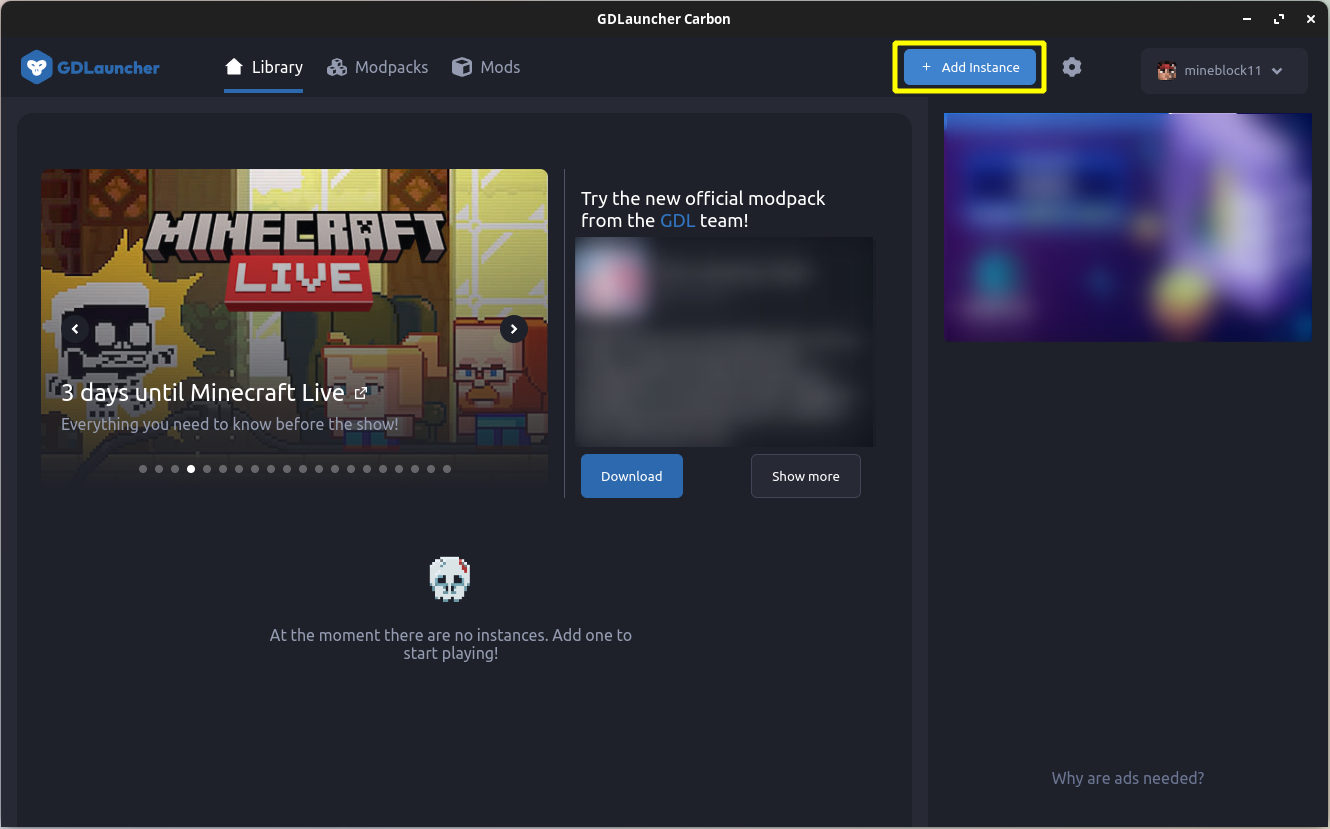This screenshot has height=829, width=1330.
Task: Advance to the next news slide
Action: coord(514,329)
